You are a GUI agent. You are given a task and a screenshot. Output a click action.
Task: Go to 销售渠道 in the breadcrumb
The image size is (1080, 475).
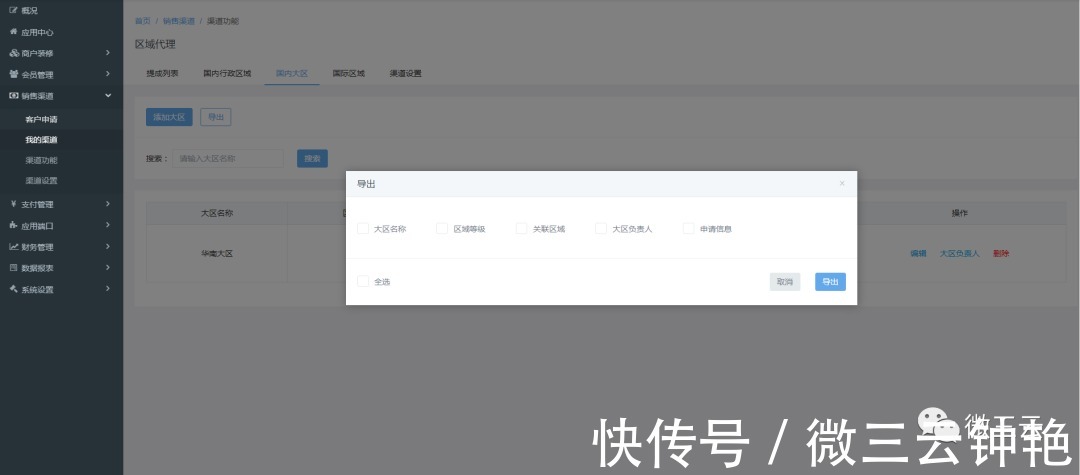(x=179, y=21)
